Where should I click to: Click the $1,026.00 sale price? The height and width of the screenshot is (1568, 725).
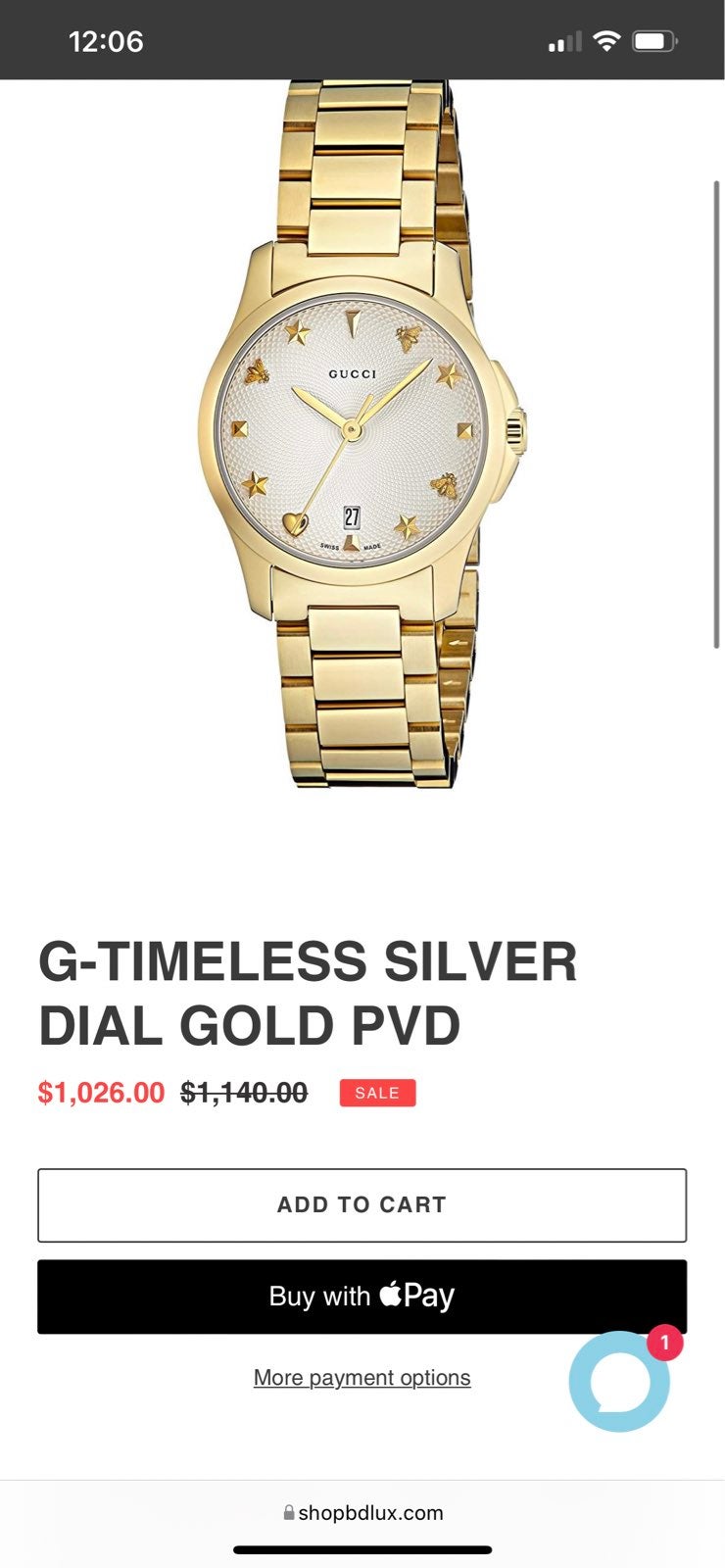(101, 1092)
